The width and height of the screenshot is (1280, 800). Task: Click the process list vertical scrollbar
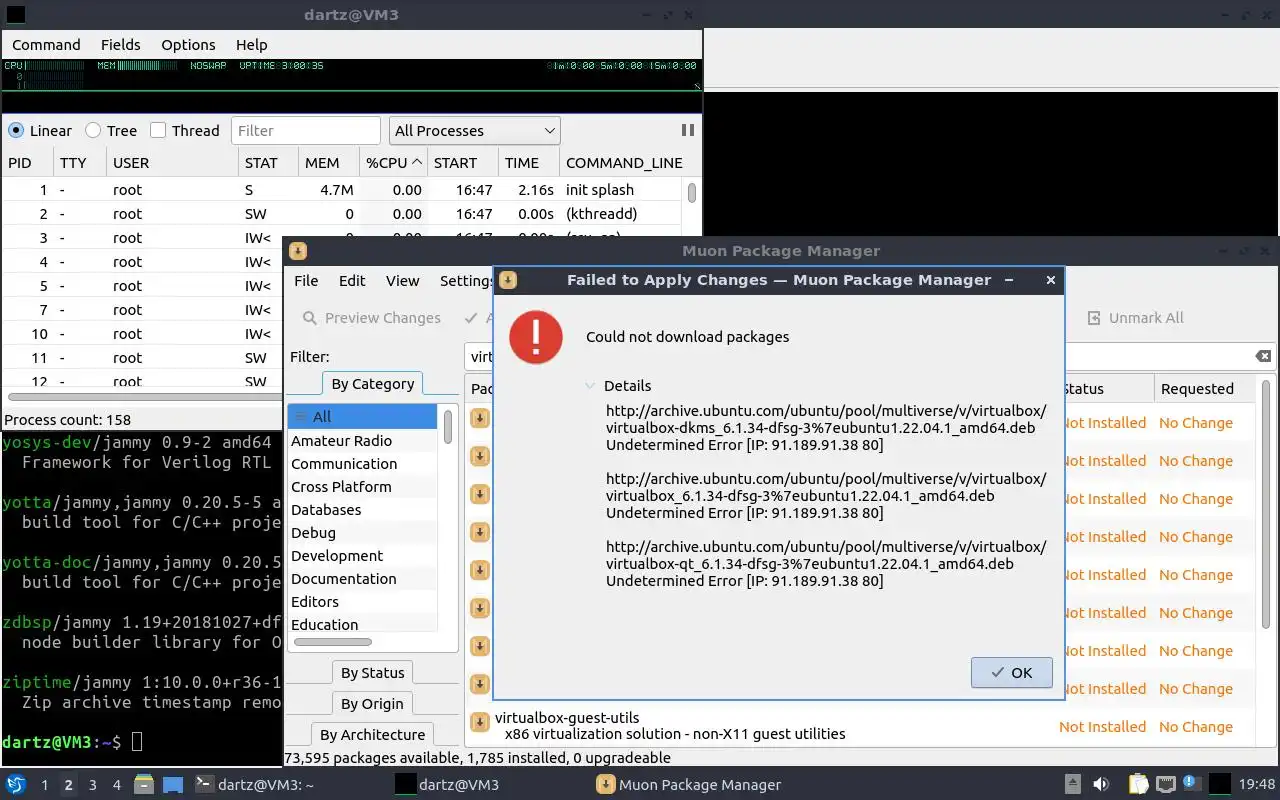692,192
